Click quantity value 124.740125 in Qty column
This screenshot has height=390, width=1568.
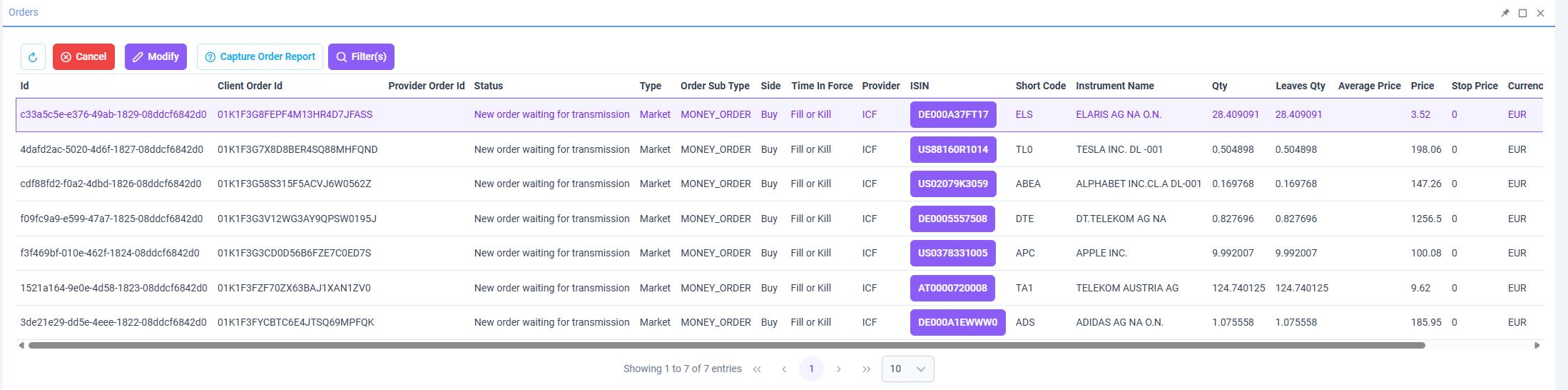[x=1238, y=288]
